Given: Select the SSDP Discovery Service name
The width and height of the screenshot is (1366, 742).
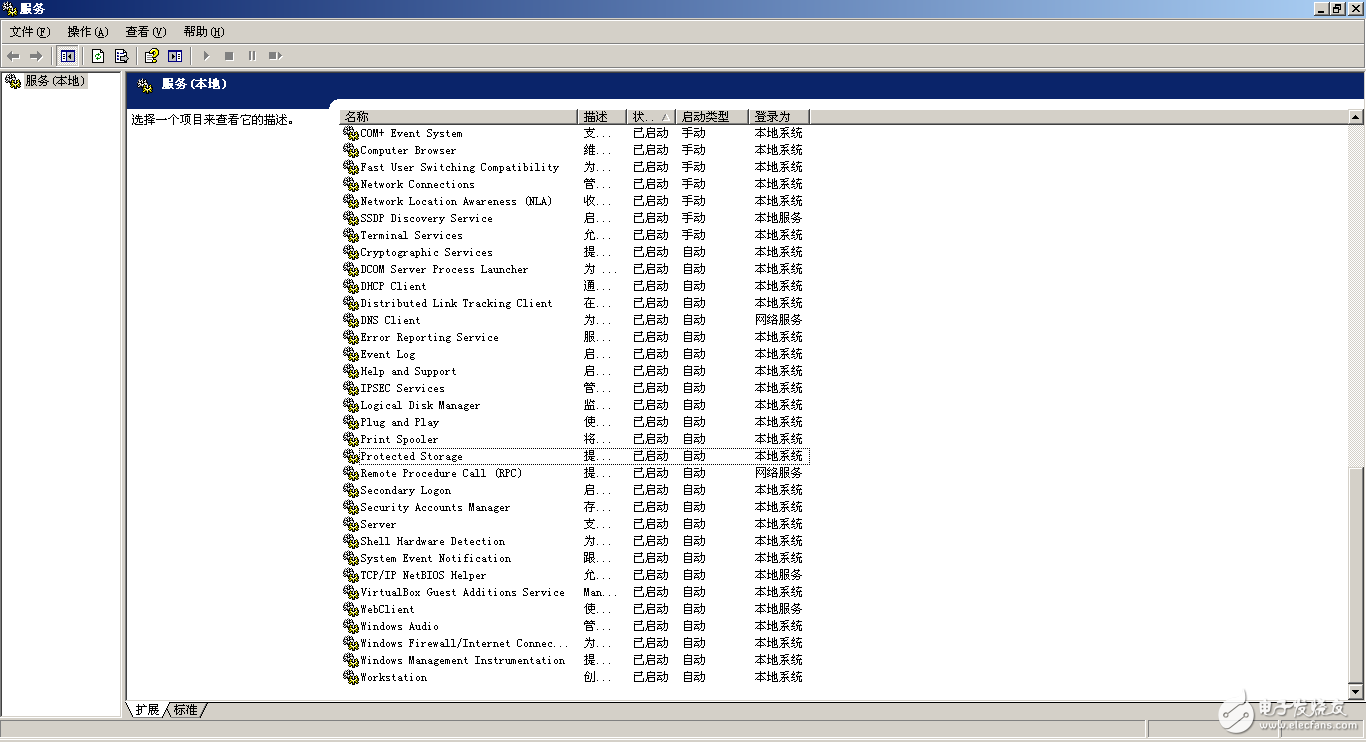Looking at the screenshot, I should pos(426,218).
